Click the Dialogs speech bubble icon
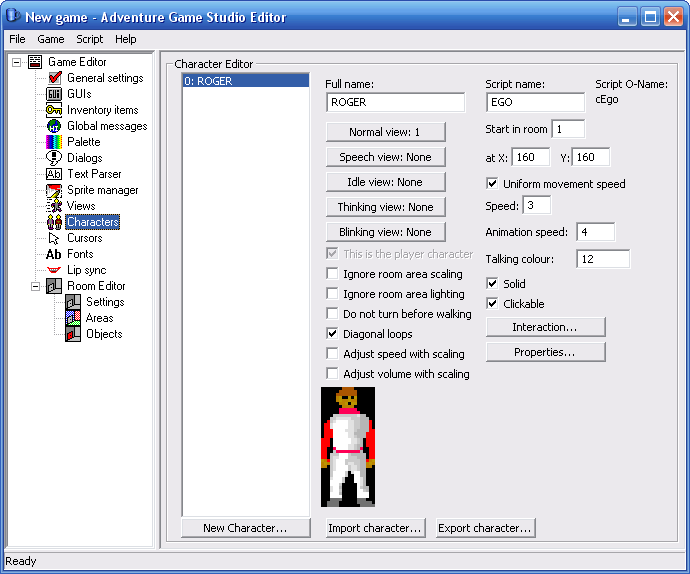 pos(54,158)
